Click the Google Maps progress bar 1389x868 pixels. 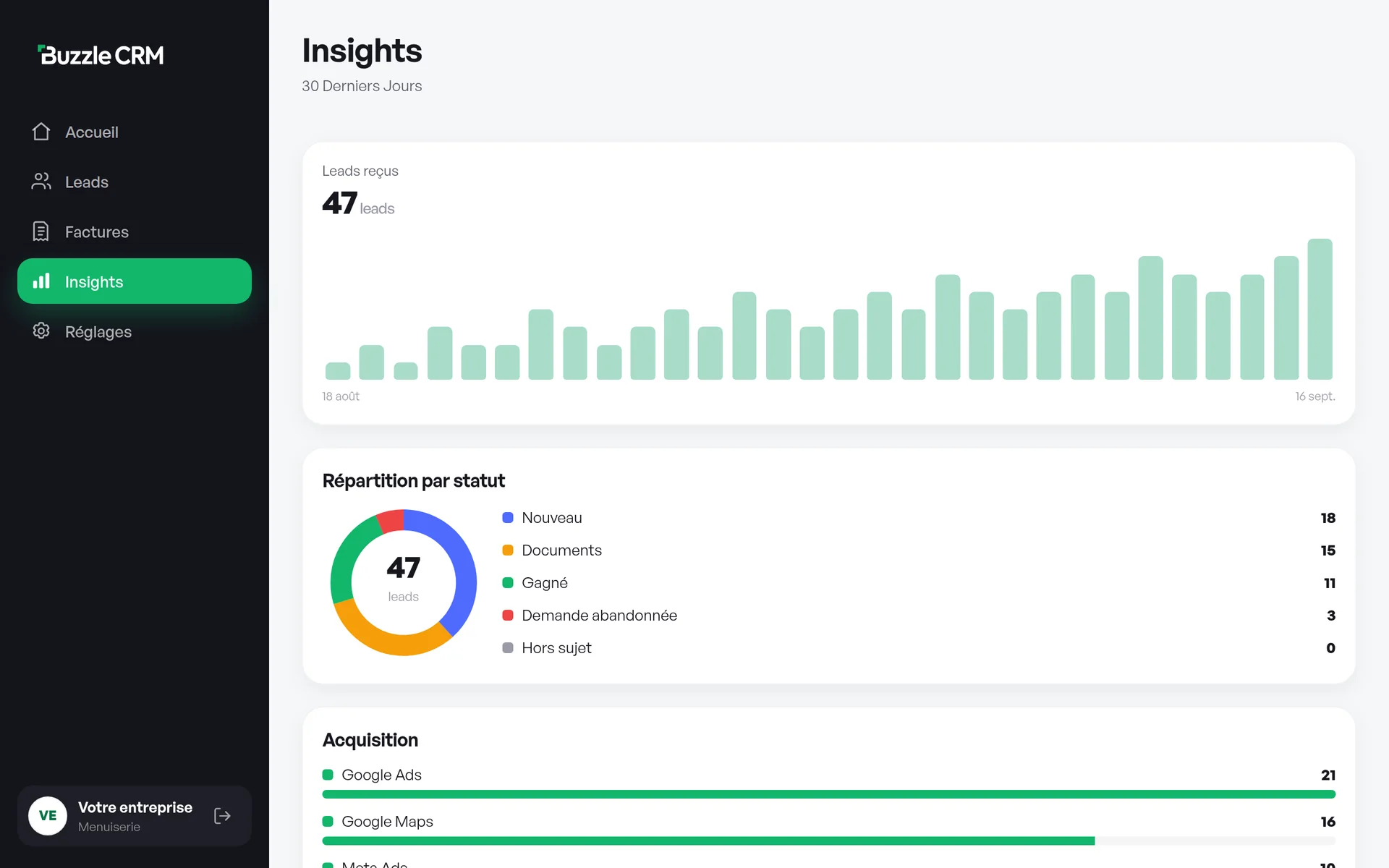(829, 841)
